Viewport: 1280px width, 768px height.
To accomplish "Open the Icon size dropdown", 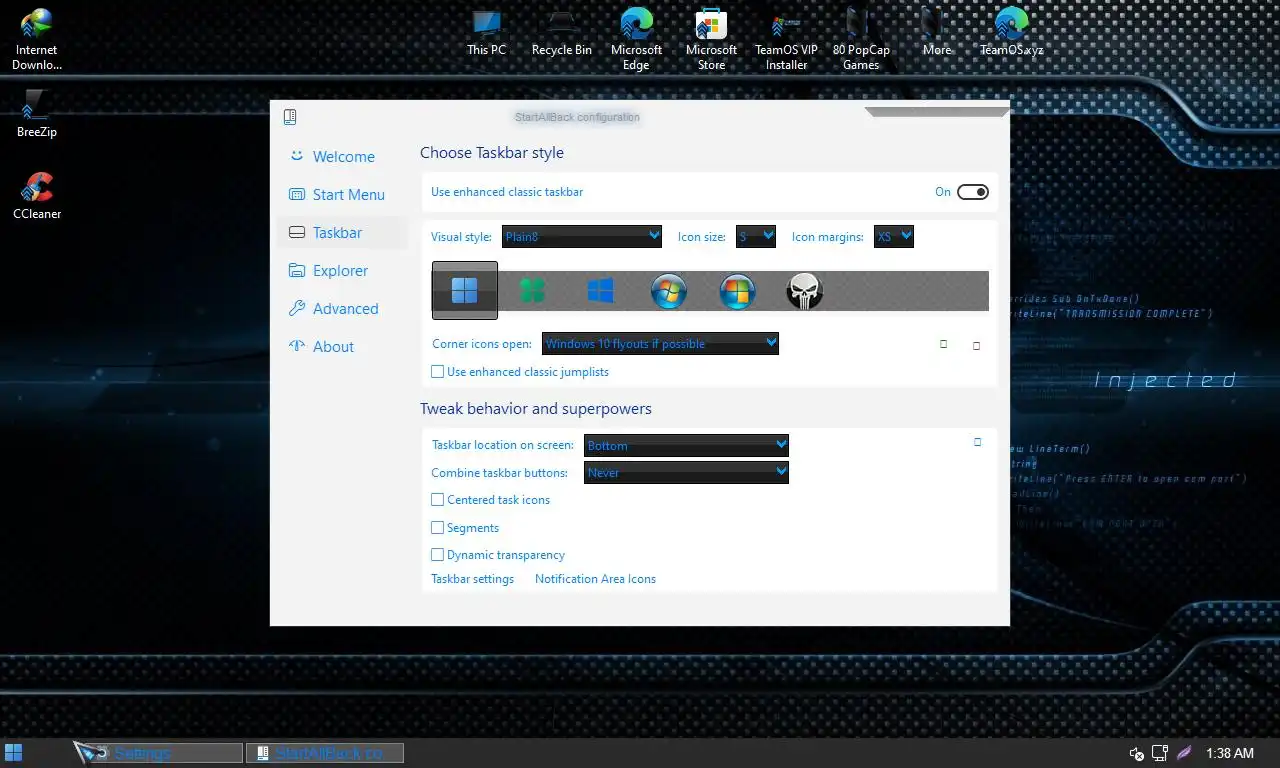I will pos(756,237).
